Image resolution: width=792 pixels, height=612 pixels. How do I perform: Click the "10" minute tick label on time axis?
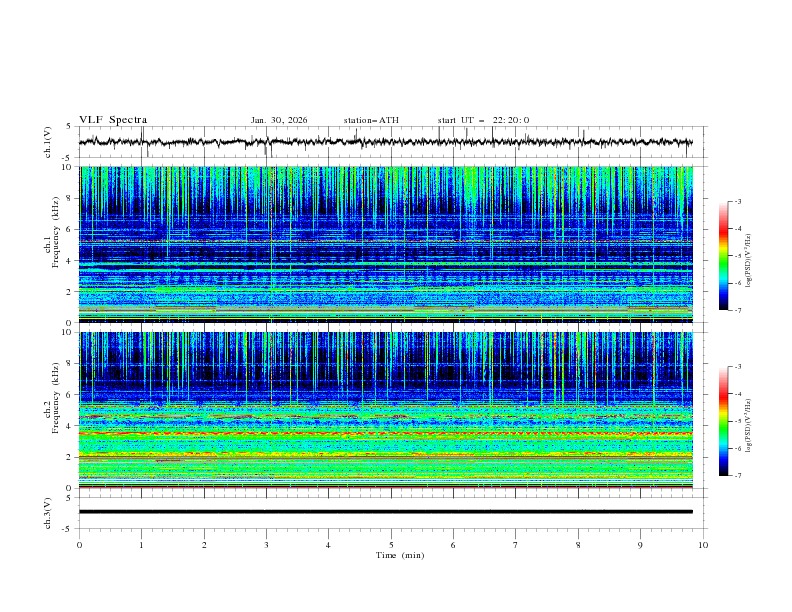[703, 545]
